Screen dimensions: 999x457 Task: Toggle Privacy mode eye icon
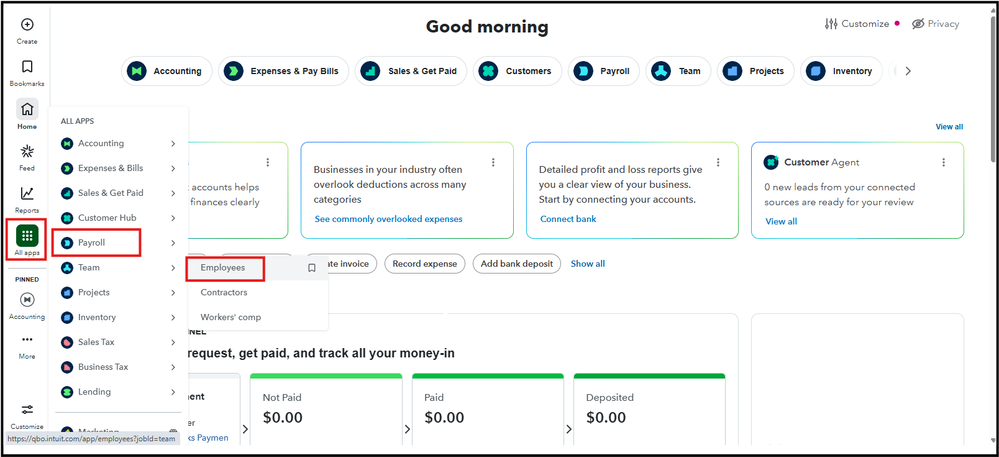[918, 24]
